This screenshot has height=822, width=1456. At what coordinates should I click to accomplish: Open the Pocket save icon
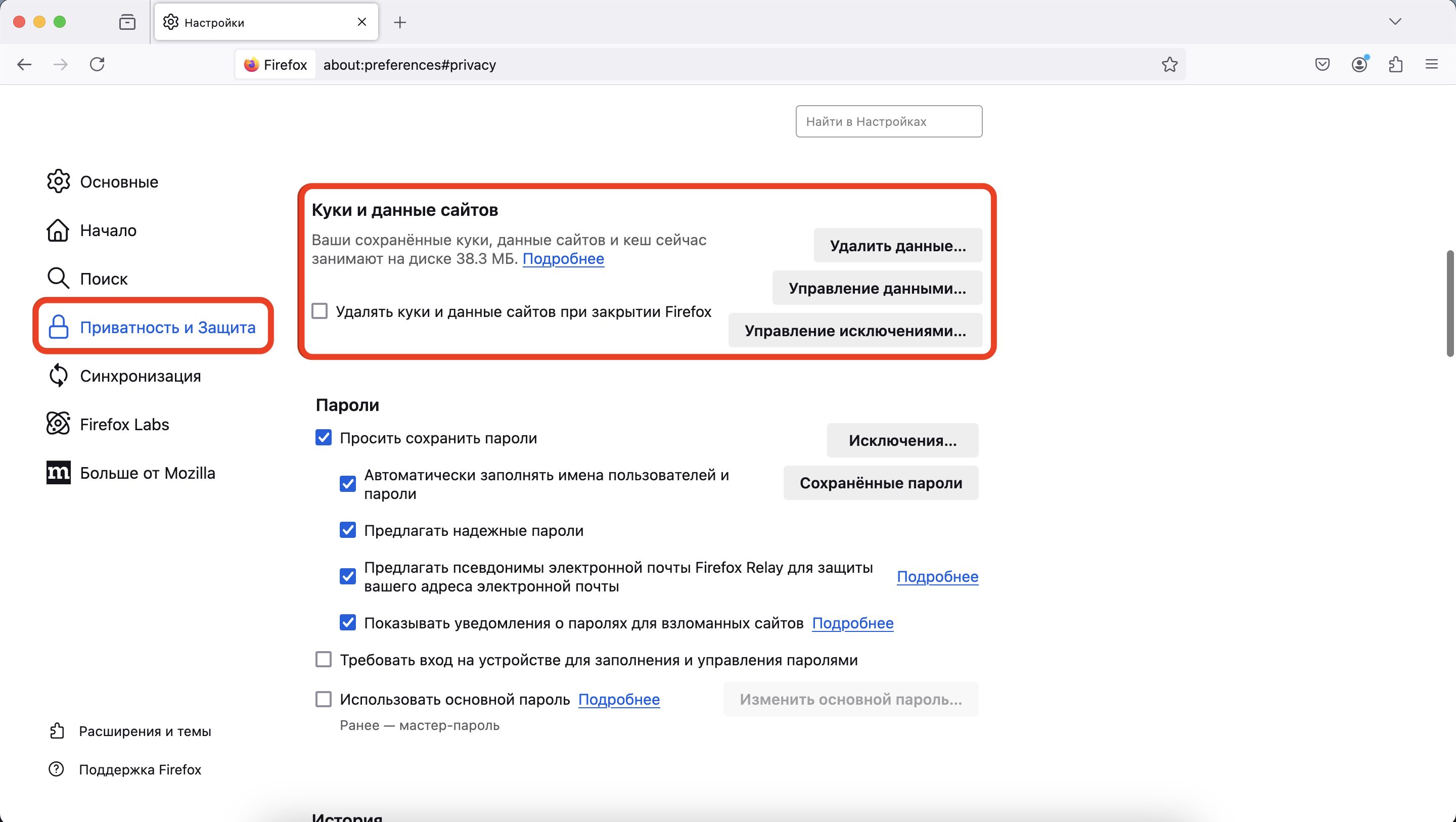click(1322, 64)
